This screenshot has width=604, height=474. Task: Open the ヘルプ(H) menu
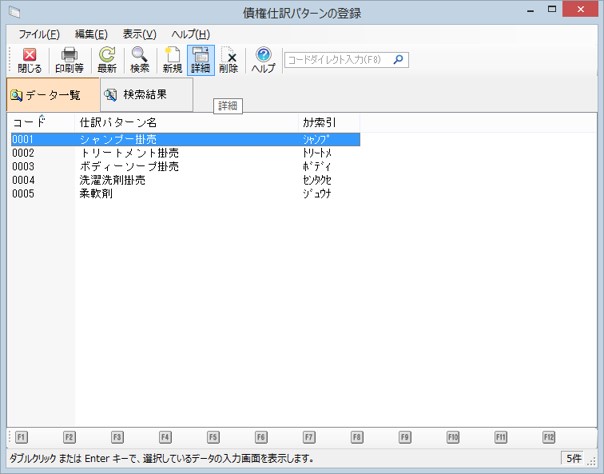[x=191, y=34]
